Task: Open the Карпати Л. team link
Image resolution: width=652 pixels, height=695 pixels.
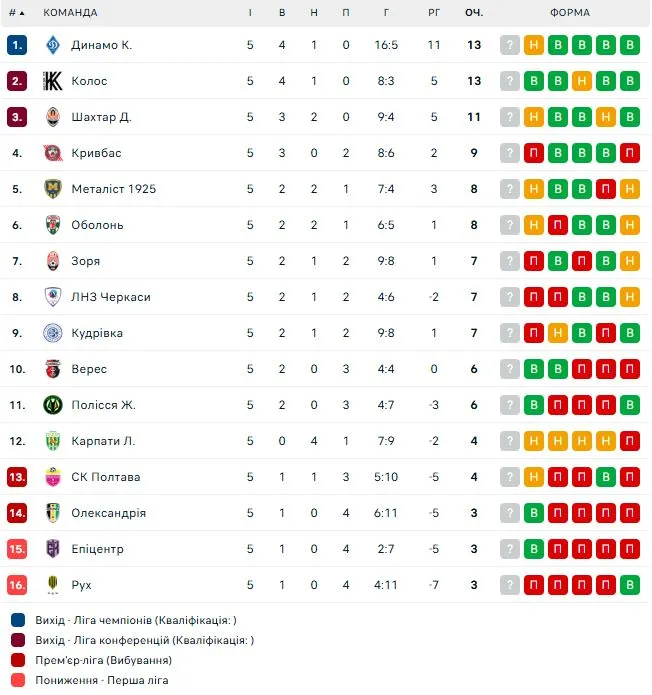Action: [103, 441]
